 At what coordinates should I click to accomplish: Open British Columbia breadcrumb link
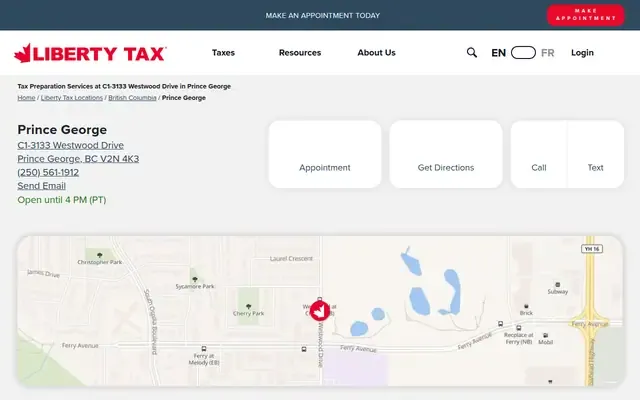(x=132, y=98)
